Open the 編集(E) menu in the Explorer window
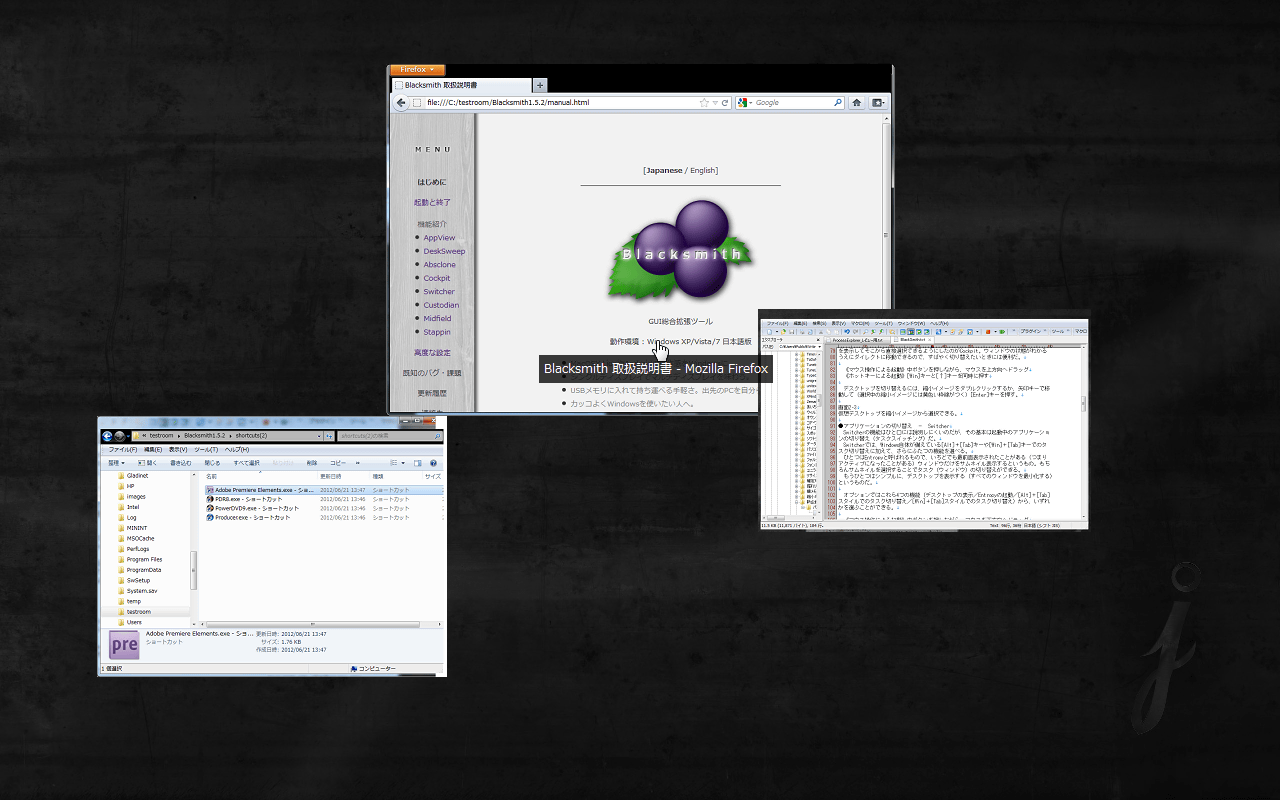1280x800 pixels. (x=152, y=450)
